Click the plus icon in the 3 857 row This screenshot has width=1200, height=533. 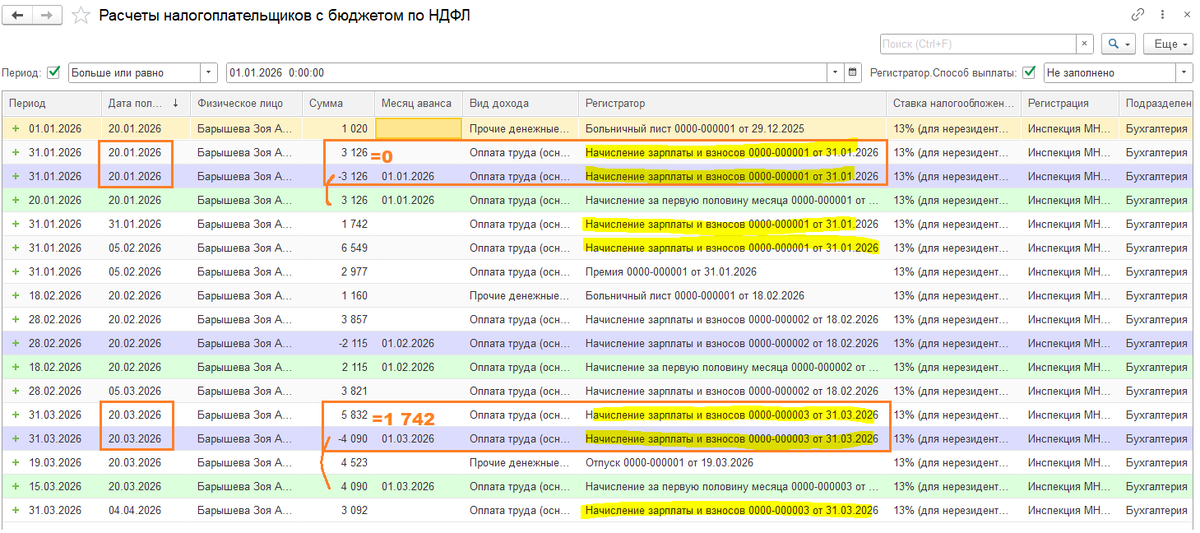pos(15,319)
